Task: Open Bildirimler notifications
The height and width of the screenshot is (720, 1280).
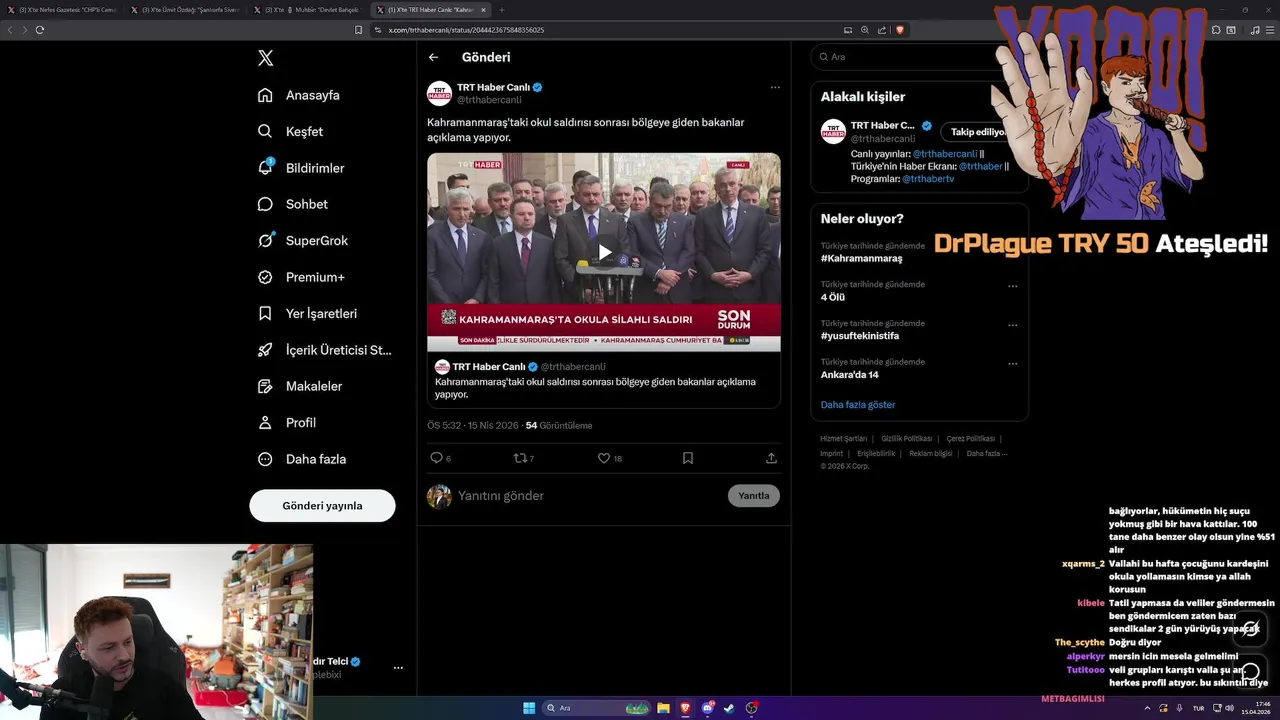Action: coord(301,168)
